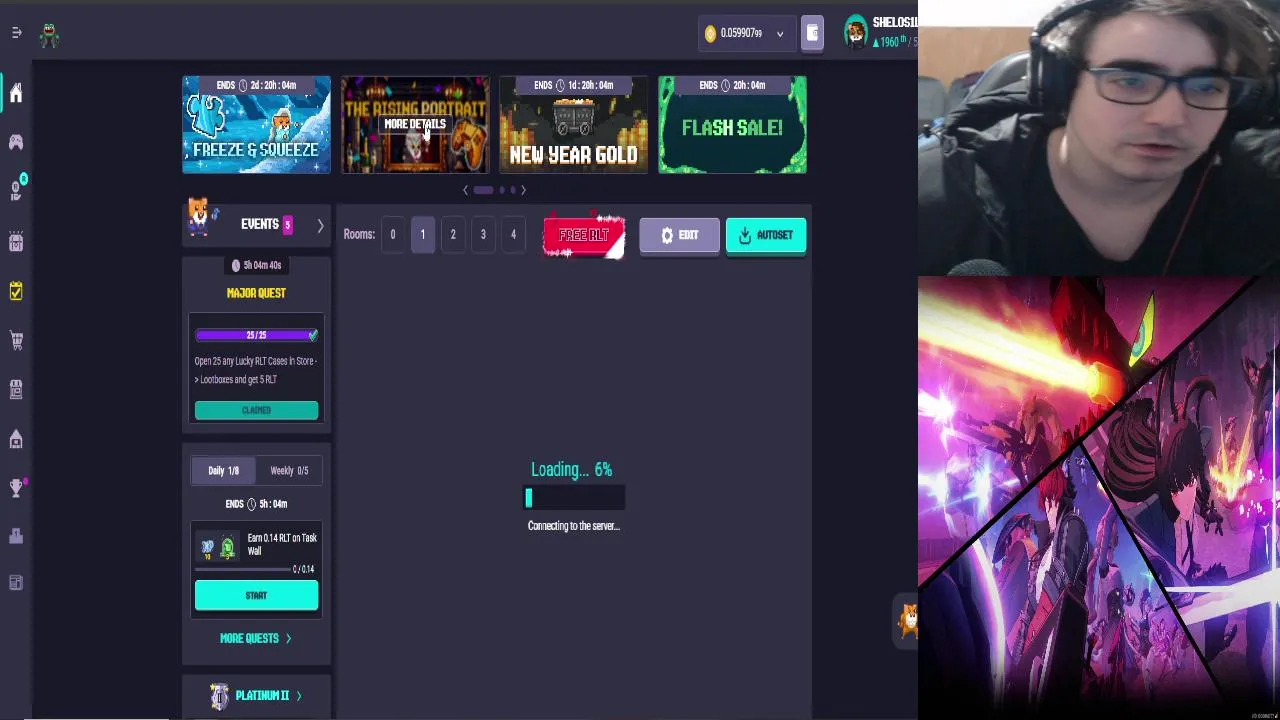Click the Task Wall quest reward icon
The width and height of the screenshot is (1280, 720).
click(217, 547)
